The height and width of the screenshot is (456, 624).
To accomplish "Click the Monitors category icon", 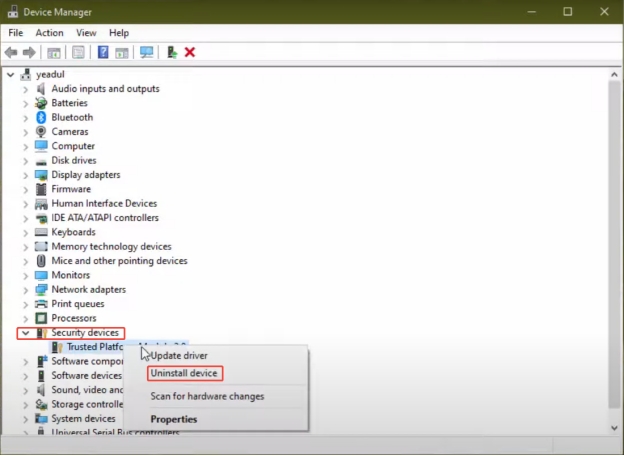I will (41, 275).
